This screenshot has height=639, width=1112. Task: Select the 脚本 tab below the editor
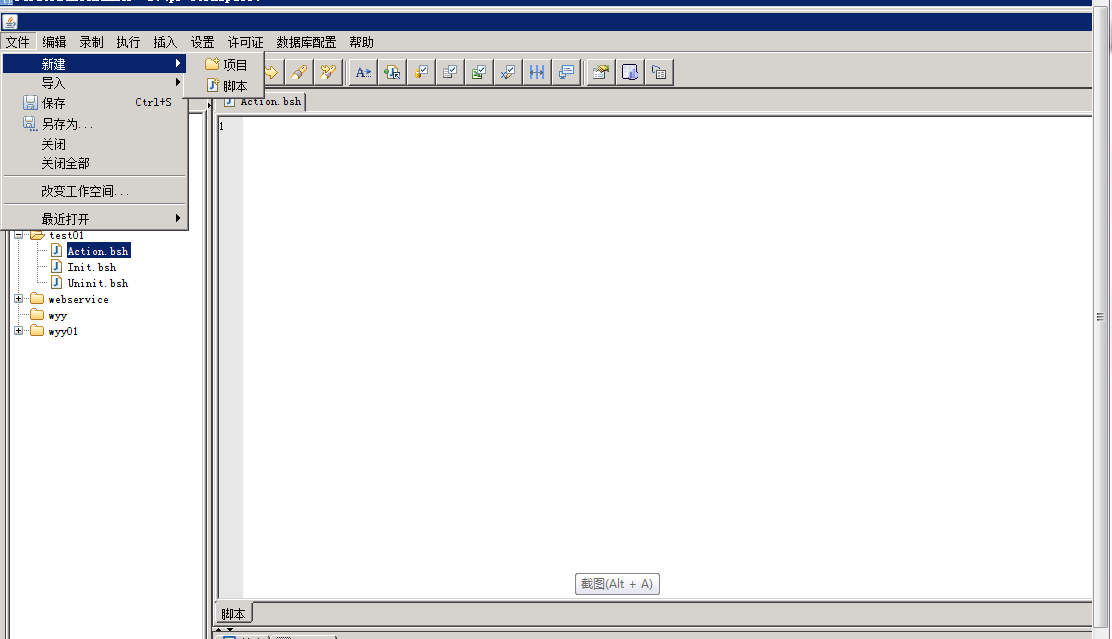coord(234,614)
